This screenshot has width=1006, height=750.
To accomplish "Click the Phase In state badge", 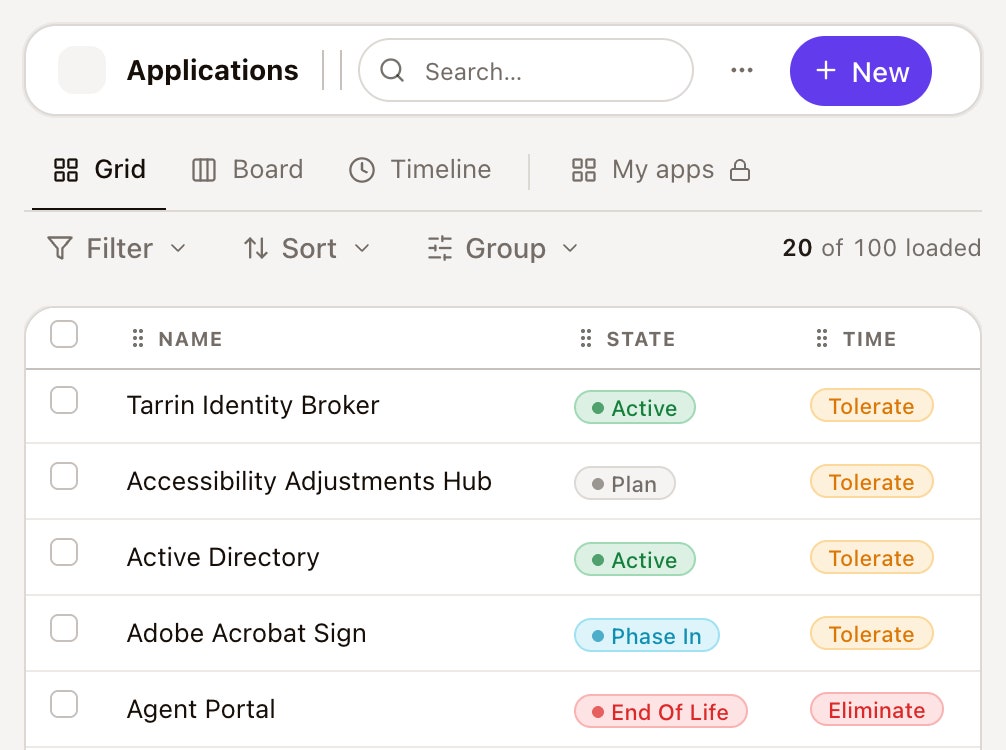I will [x=647, y=635].
